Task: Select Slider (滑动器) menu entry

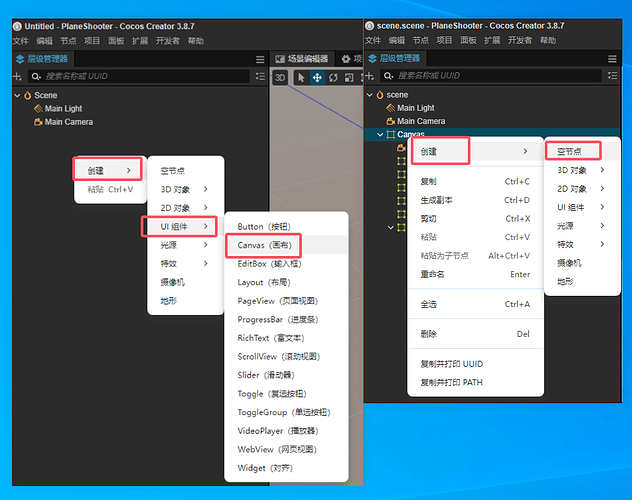Action: tap(286, 375)
